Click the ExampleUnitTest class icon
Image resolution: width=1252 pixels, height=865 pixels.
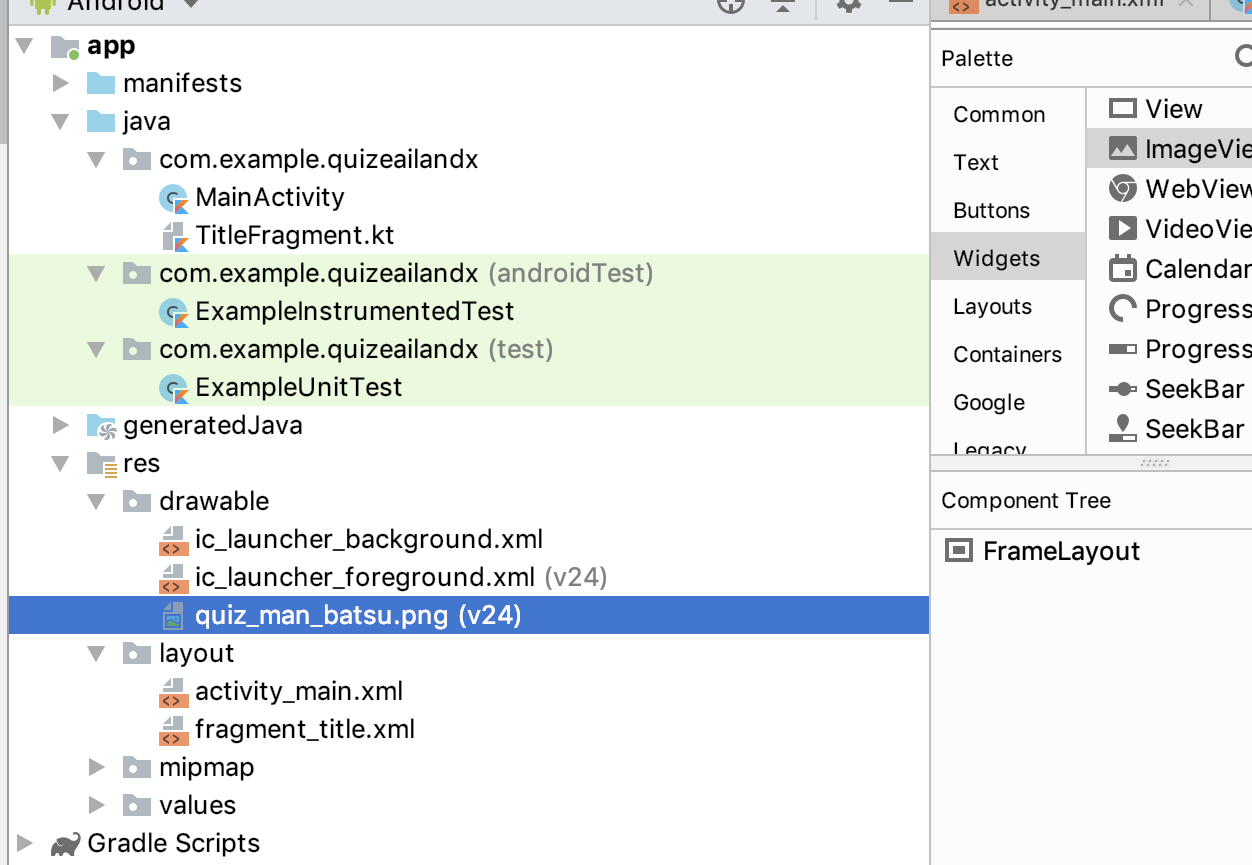pos(174,388)
